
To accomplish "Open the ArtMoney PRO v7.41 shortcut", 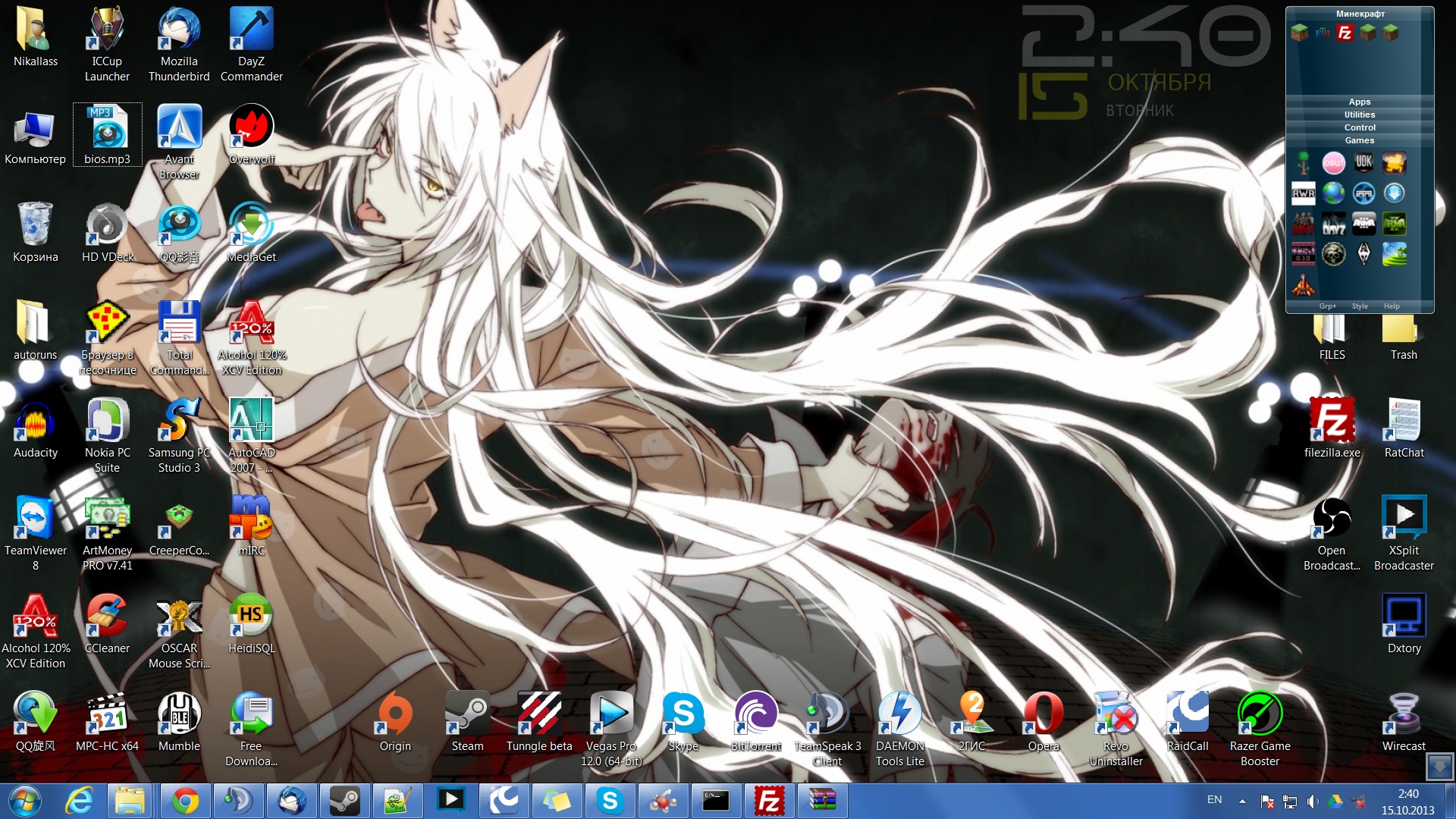I will tap(107, 533).
